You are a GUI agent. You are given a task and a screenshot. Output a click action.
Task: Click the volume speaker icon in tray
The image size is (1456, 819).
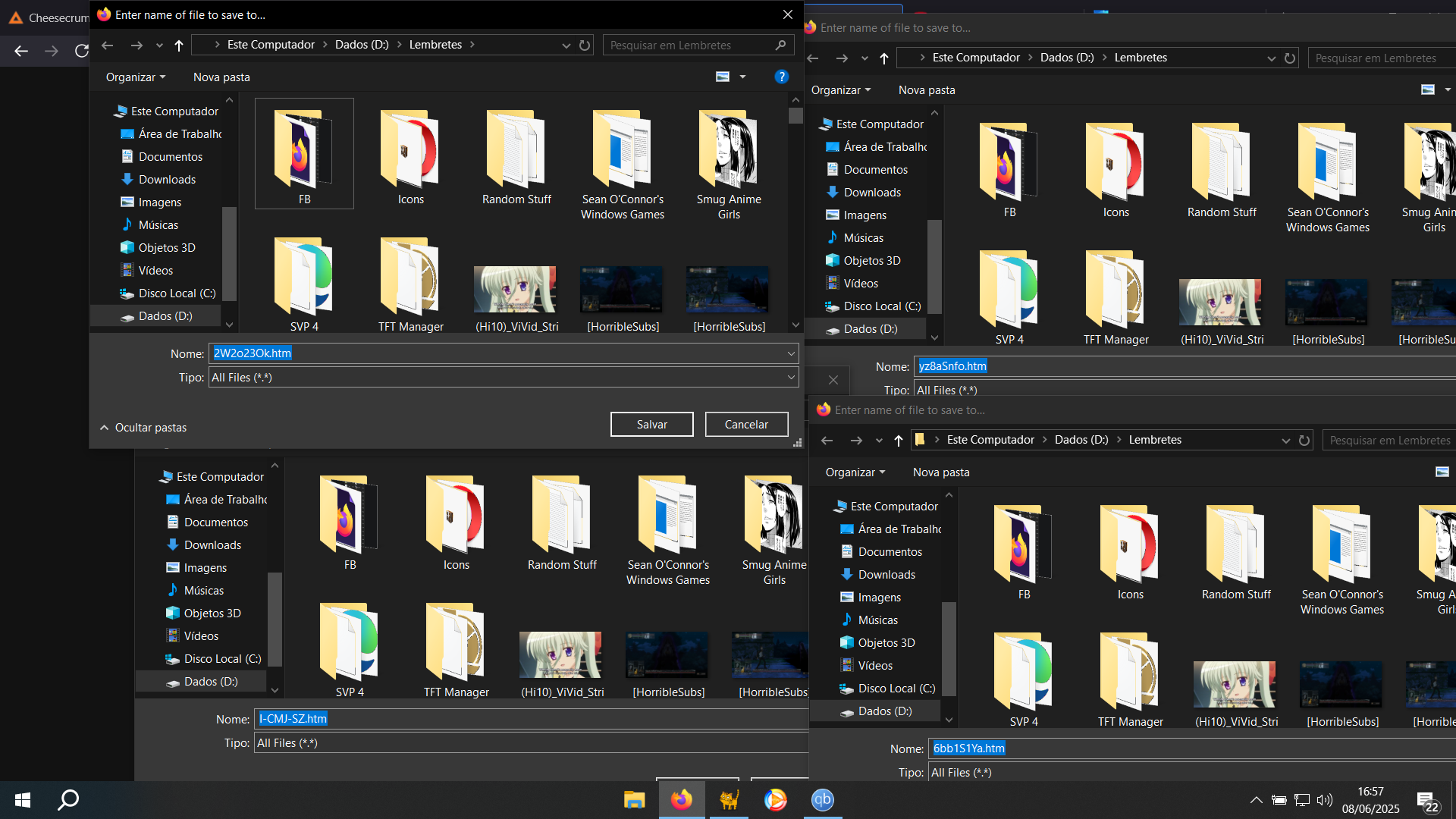(x=1324, y=799)
